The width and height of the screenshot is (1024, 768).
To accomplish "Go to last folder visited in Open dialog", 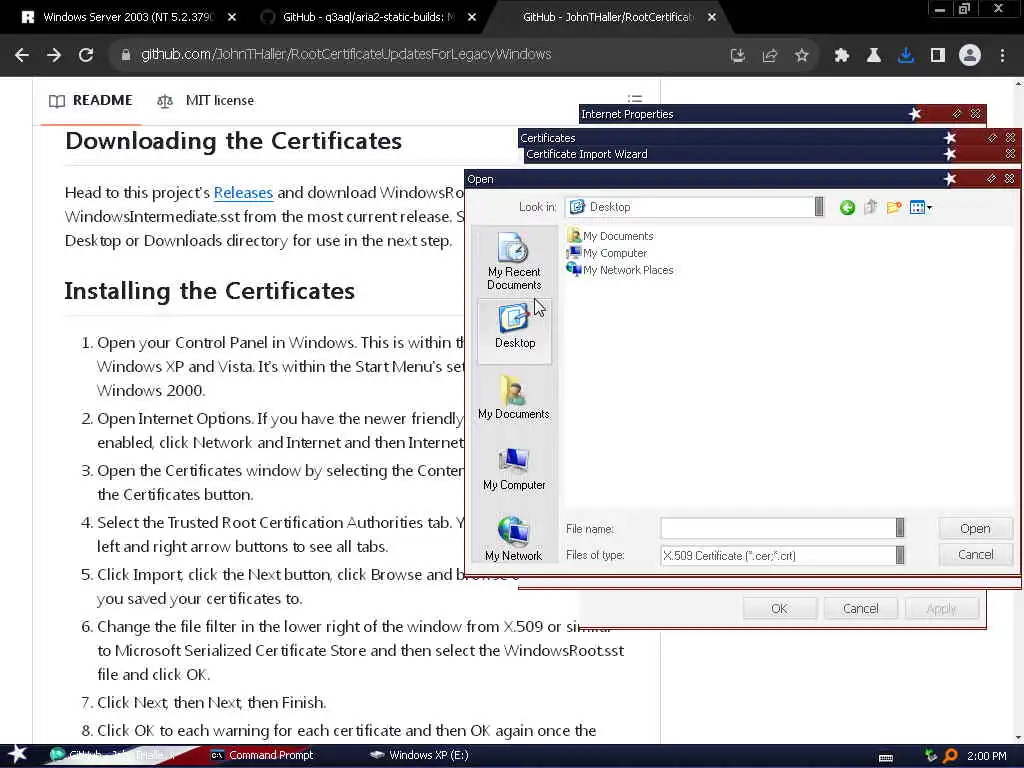I will (x=847, y=208).
